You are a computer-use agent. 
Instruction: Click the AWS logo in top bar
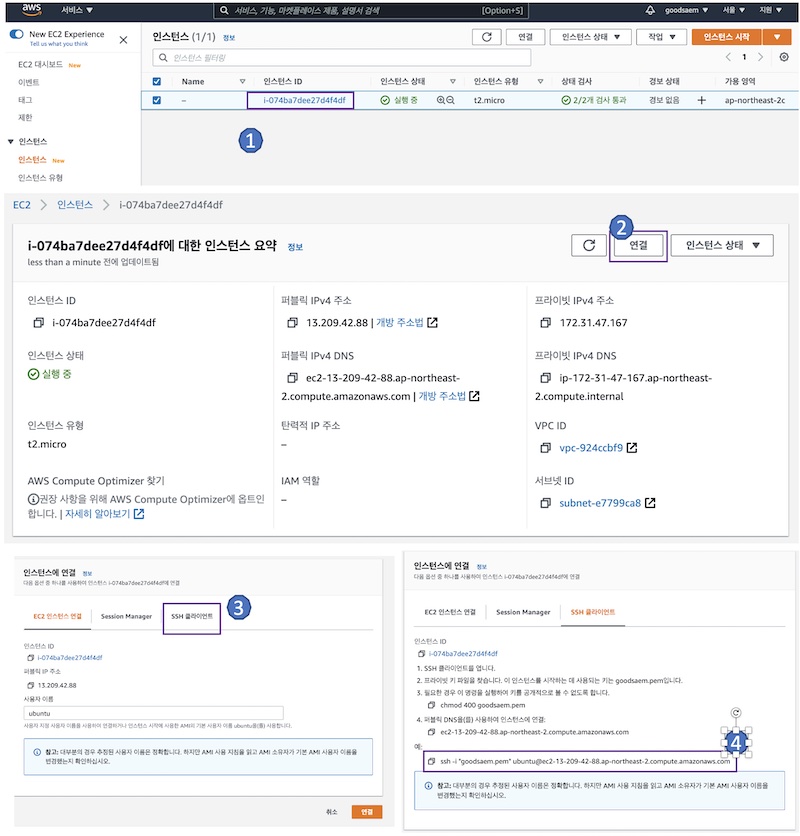coord(31,9)
